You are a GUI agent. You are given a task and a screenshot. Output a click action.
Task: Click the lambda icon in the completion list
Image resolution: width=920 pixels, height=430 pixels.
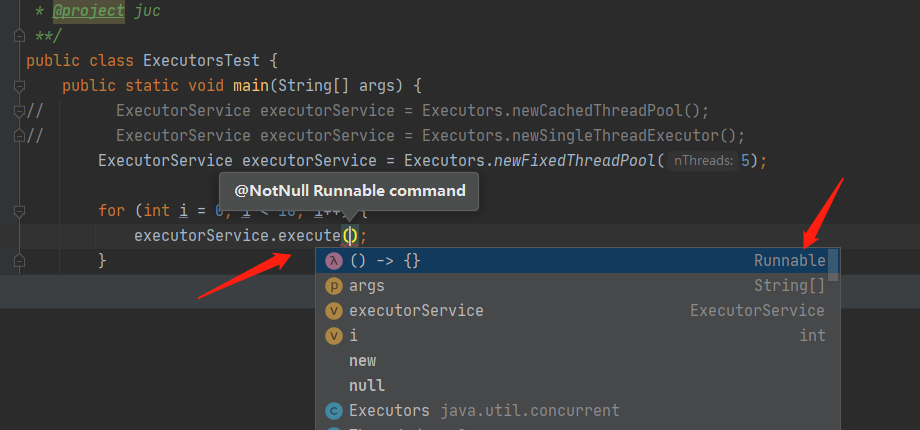point(334,261)
